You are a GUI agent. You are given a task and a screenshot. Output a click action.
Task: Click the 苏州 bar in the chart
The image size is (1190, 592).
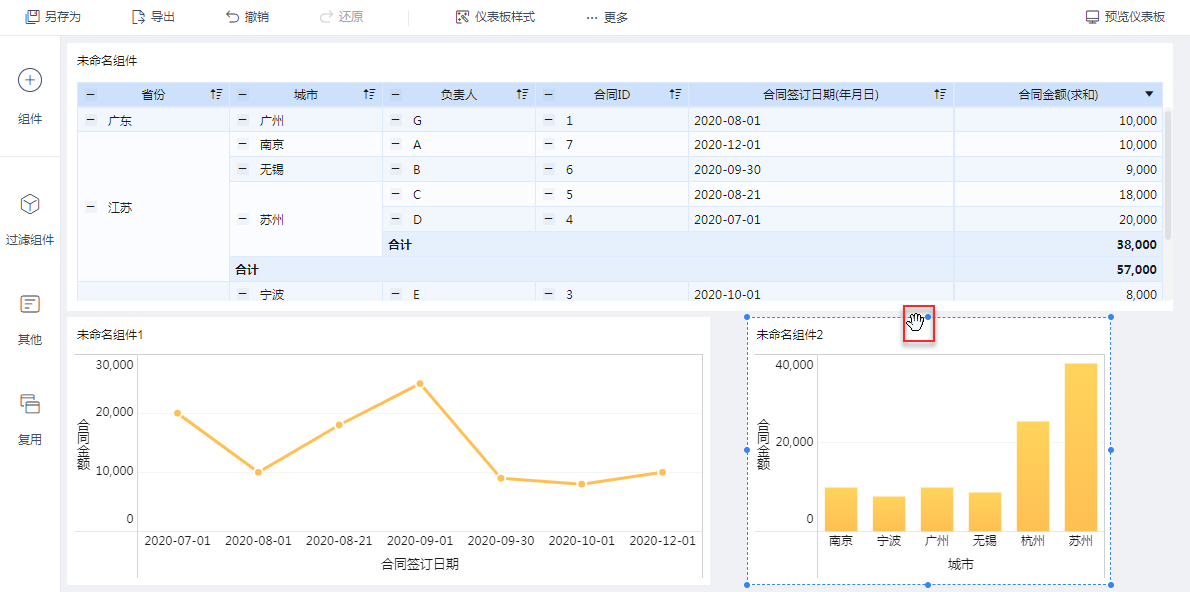click(1081, 447)
